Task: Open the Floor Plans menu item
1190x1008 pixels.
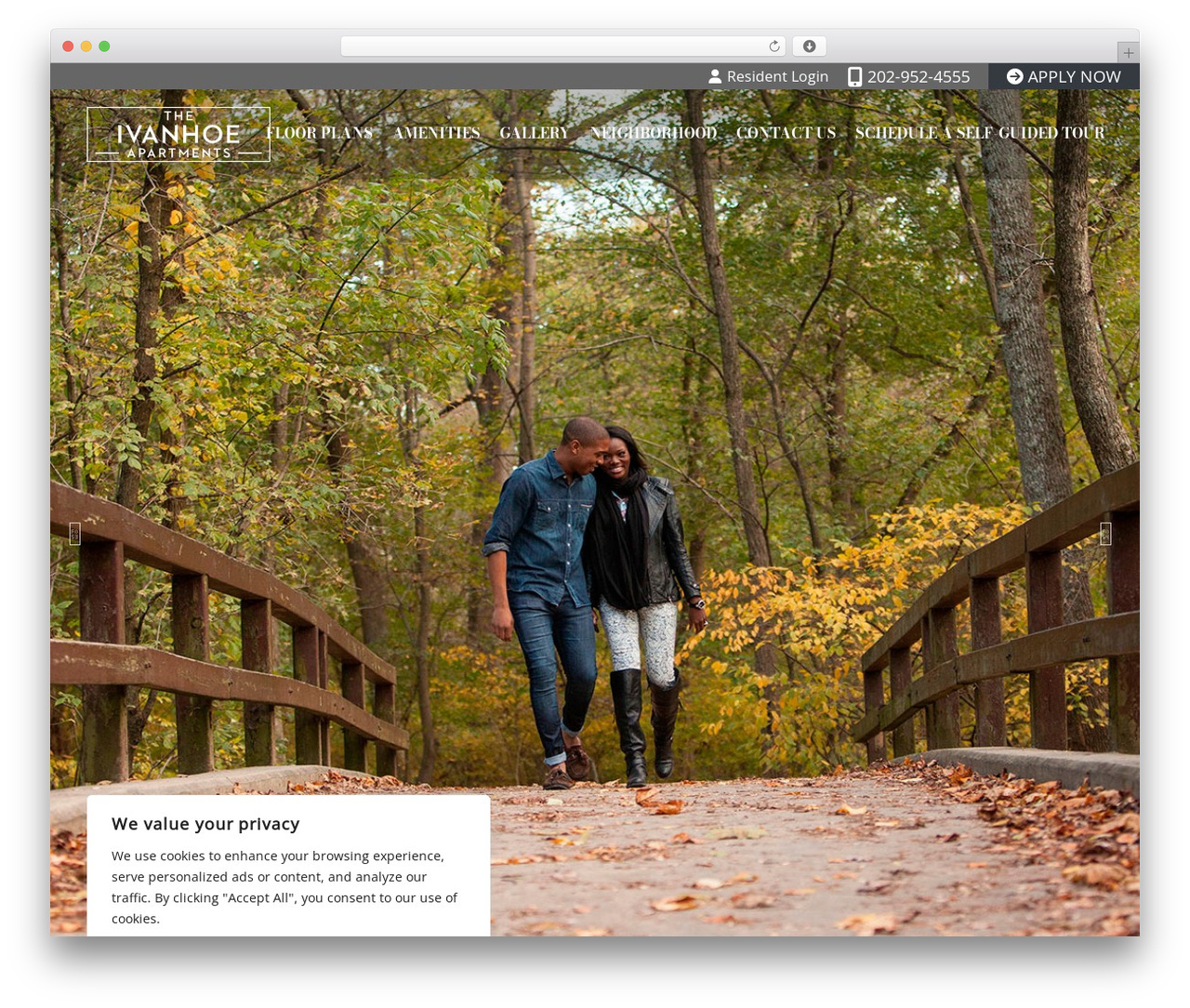Action: point(320,133)
